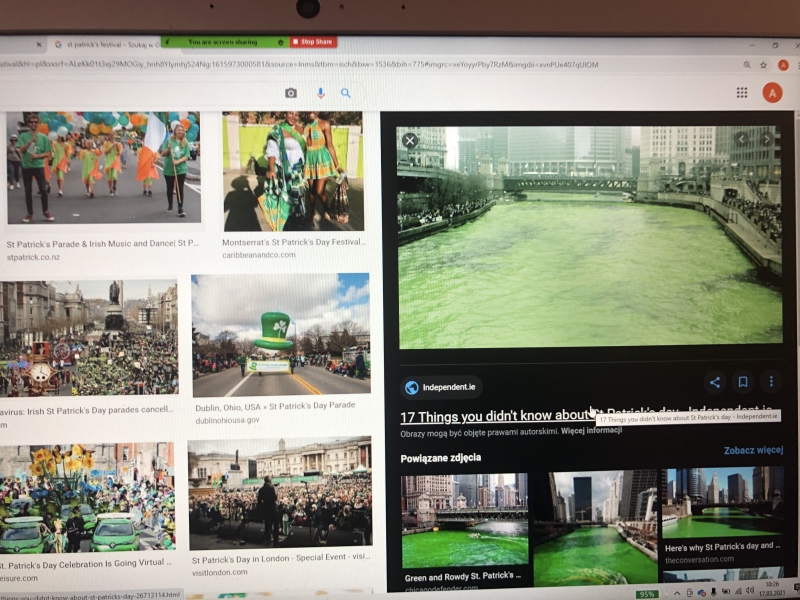
Task: Go to previous image arrow
Action: [742, 139]
